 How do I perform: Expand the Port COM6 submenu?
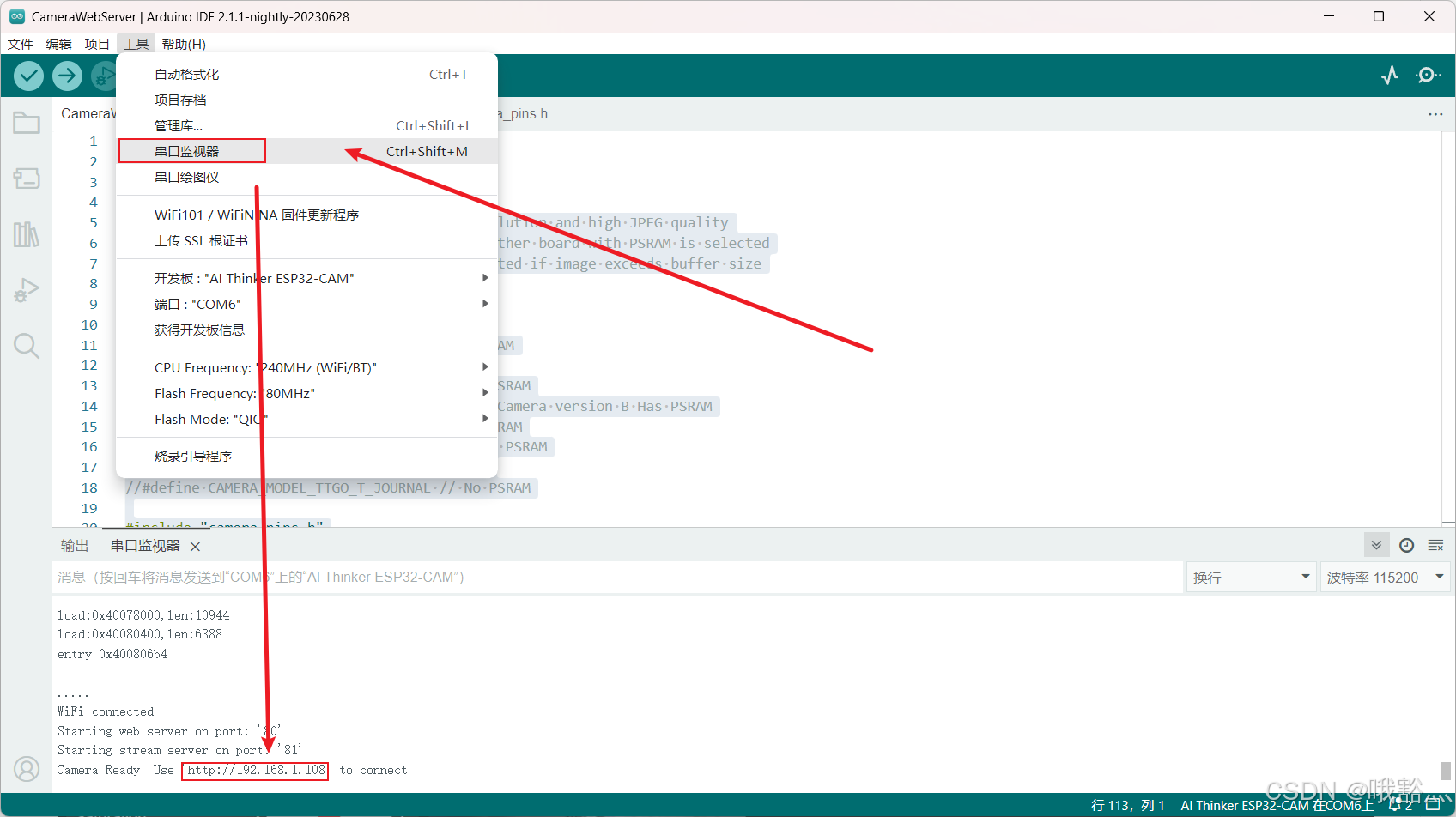click(x=307, y=304)
